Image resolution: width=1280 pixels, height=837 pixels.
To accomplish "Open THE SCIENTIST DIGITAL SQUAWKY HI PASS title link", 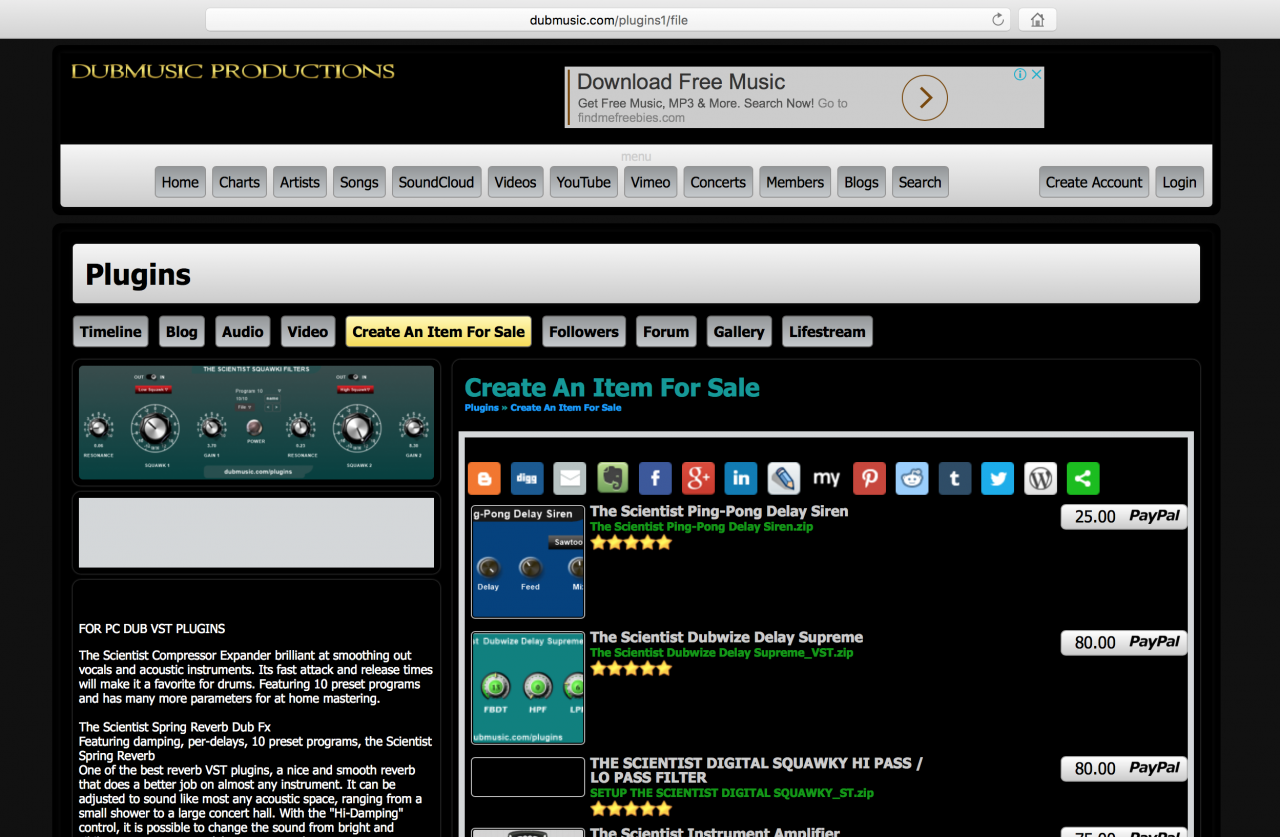I will (756, 770).
